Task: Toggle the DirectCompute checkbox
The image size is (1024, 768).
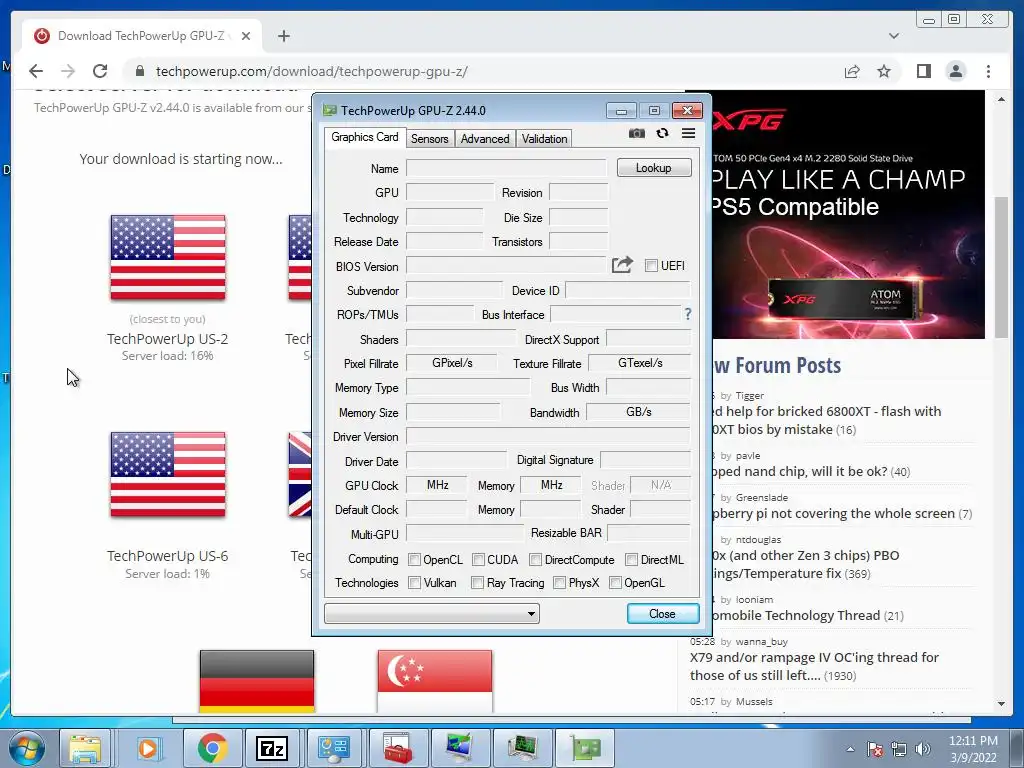Action: 536,560
